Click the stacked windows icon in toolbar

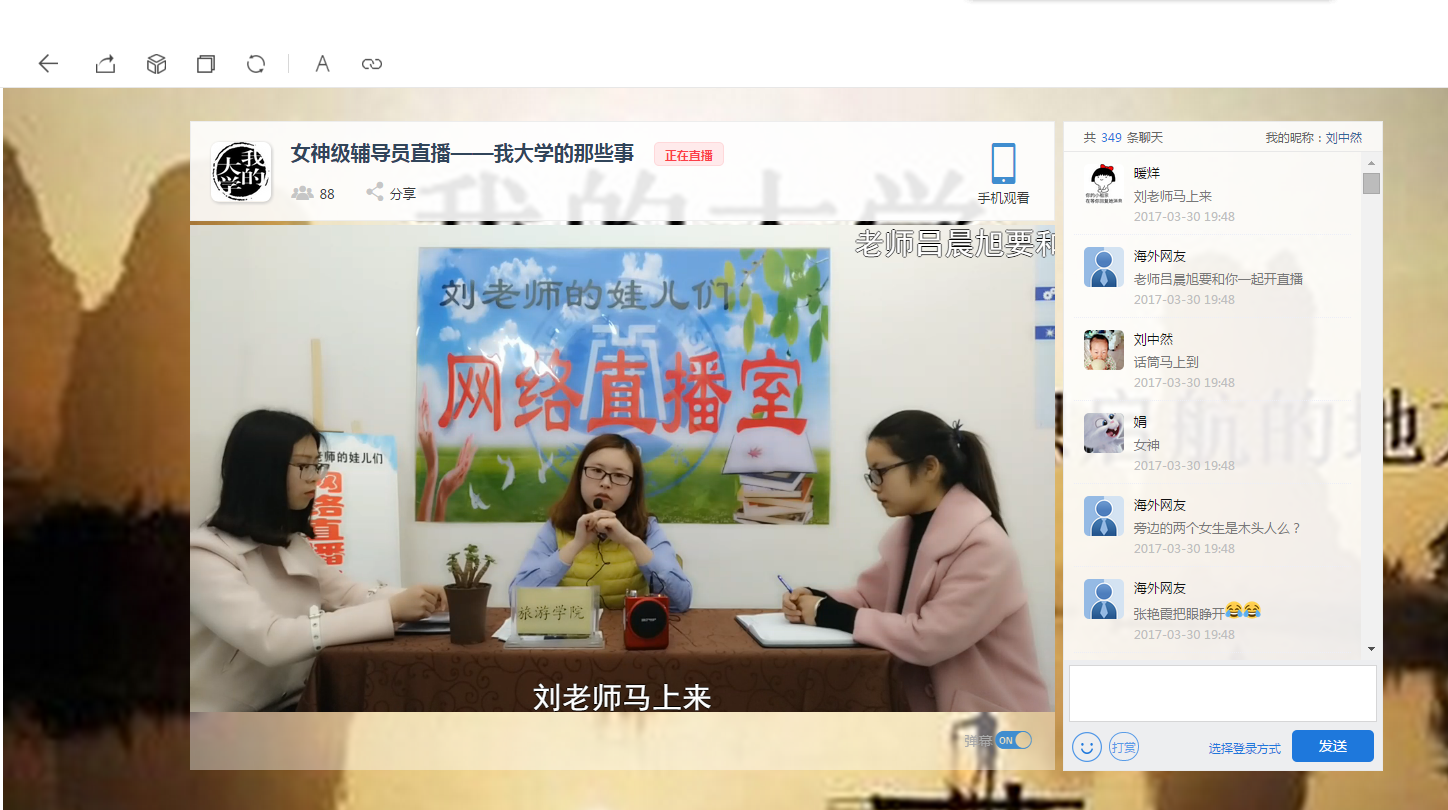tap(206, 64)
